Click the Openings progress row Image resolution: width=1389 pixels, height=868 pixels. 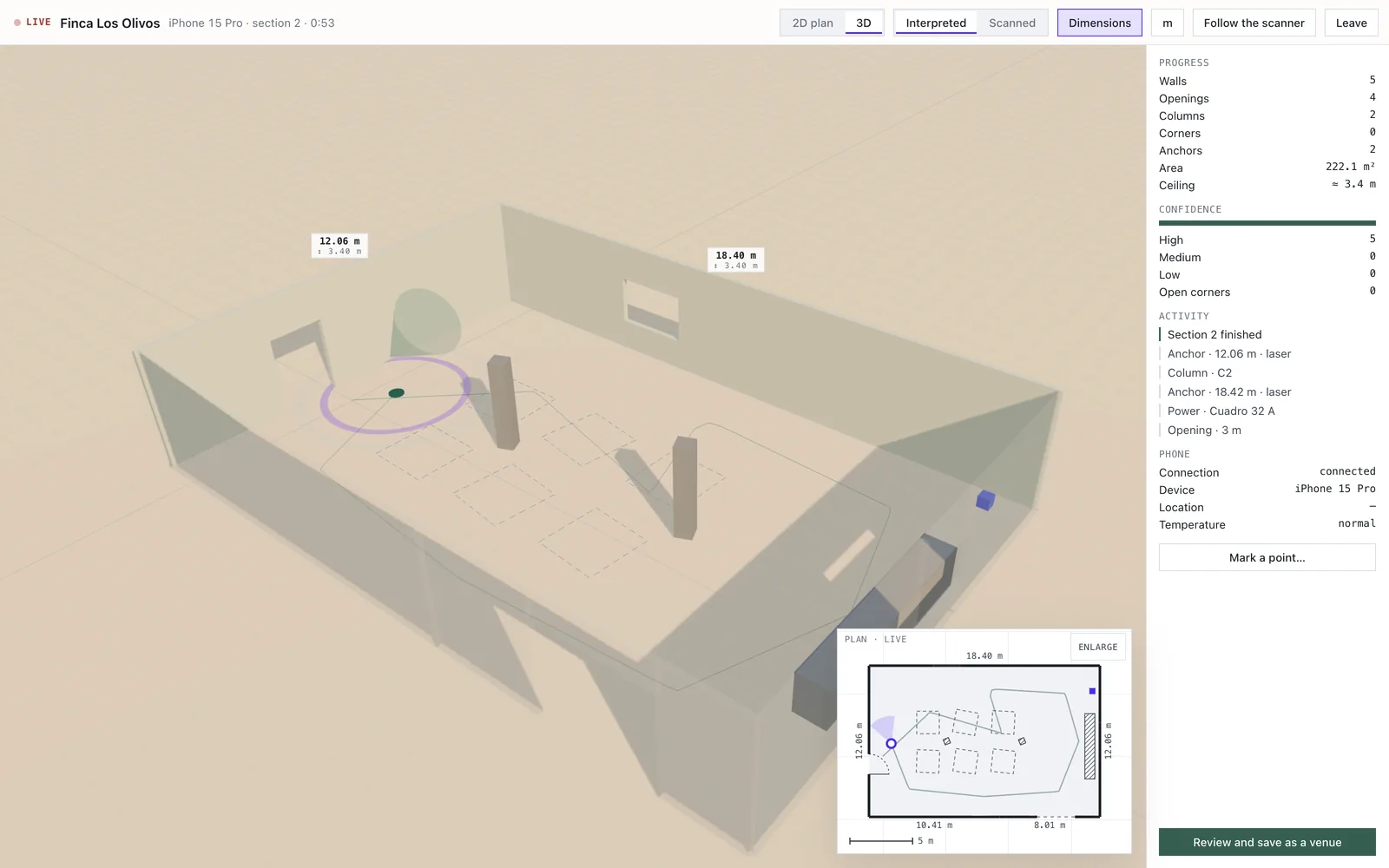(1267, 98)
